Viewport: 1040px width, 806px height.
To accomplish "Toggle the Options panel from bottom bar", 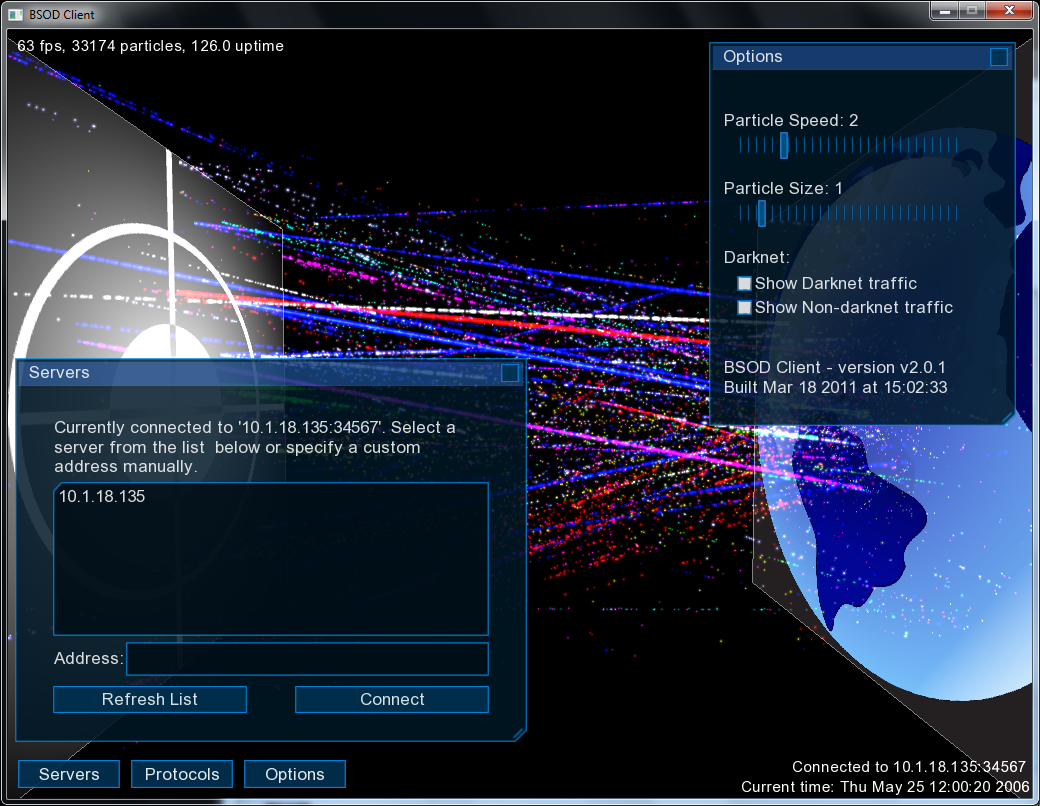I will (x=295, y=774).
